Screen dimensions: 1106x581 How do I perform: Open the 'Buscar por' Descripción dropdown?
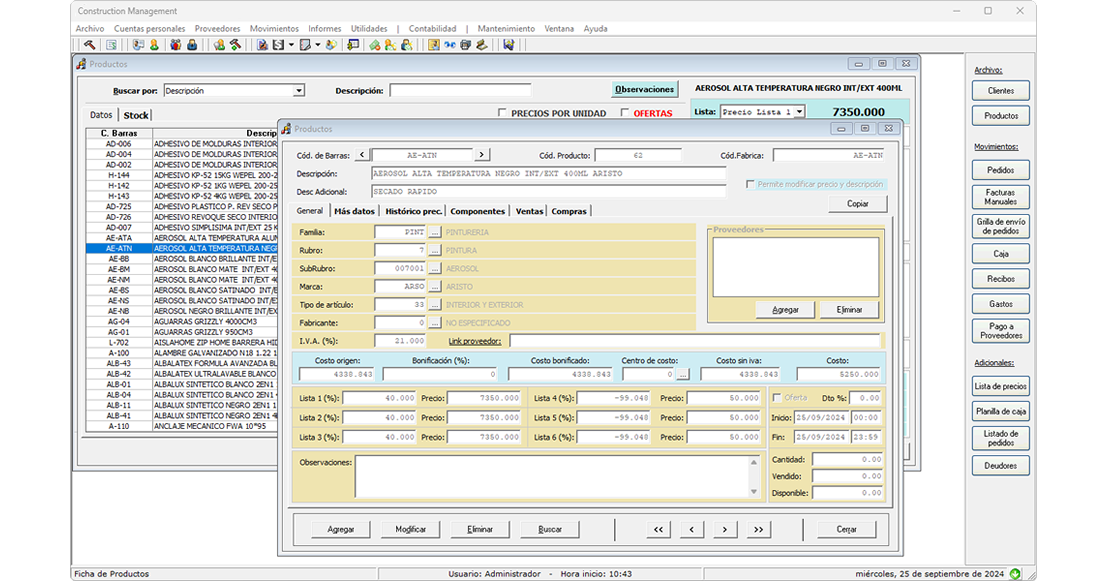[x=299, y=91]
